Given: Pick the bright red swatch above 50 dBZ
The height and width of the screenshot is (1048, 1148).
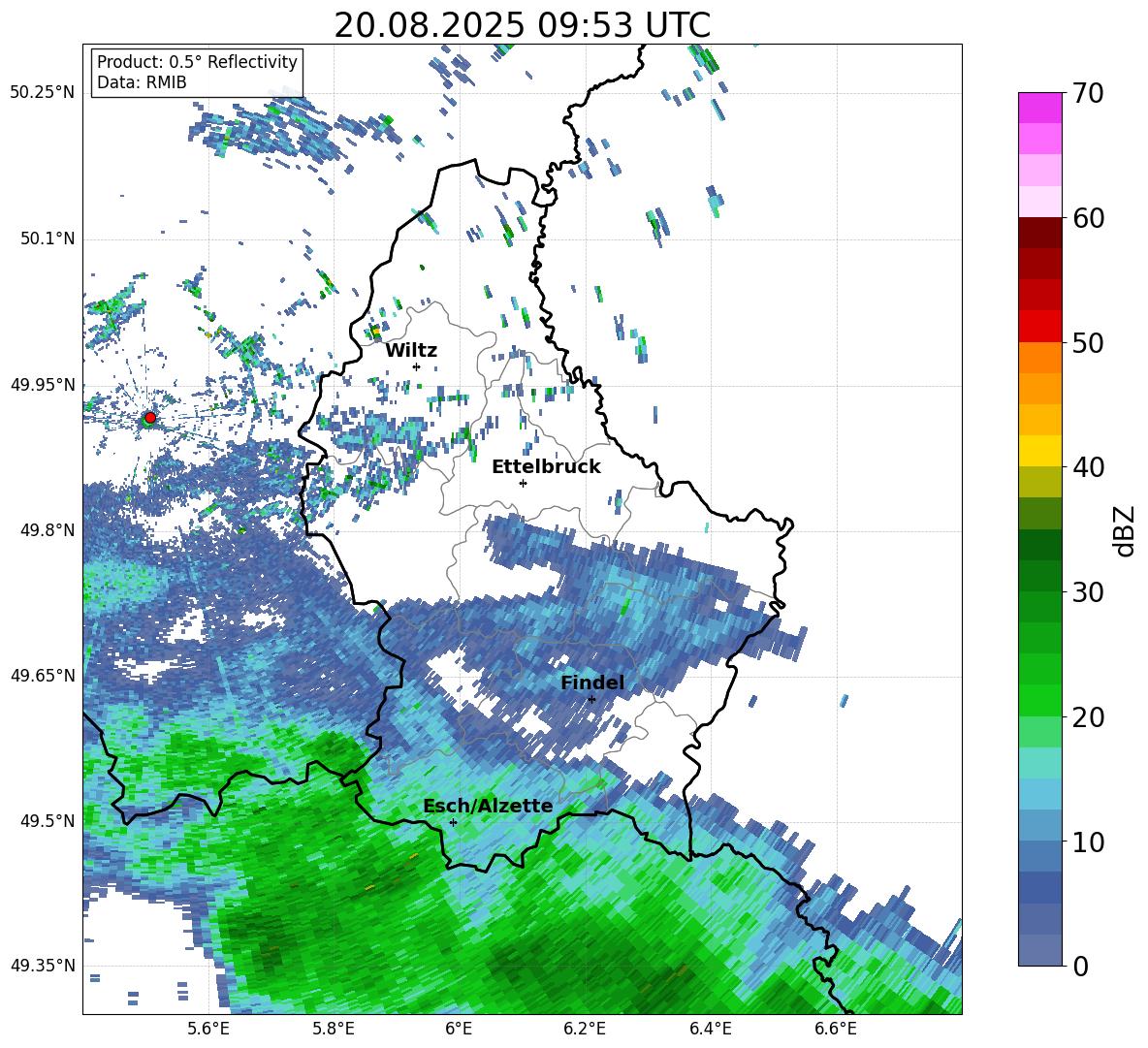Looking at the screenshot, I should coord(1039,327).
